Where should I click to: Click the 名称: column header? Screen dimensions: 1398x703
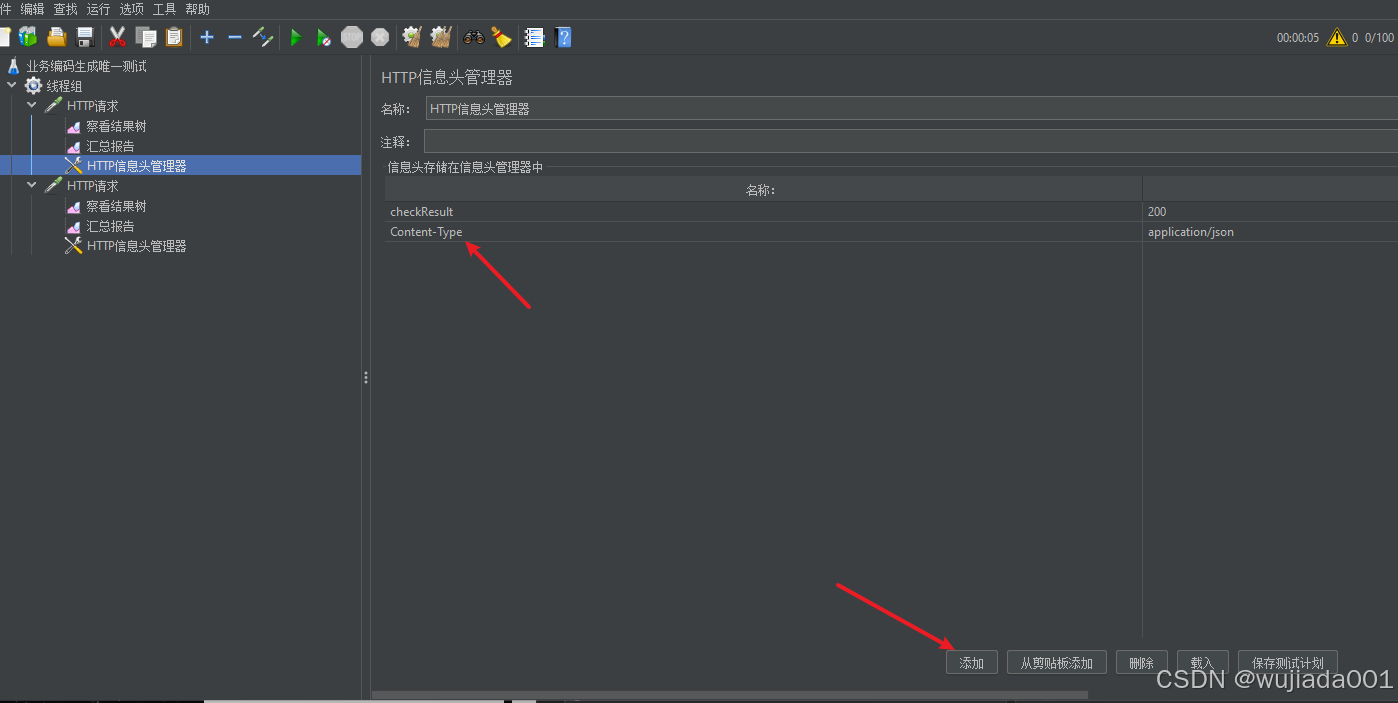click(x=764, y=190)
